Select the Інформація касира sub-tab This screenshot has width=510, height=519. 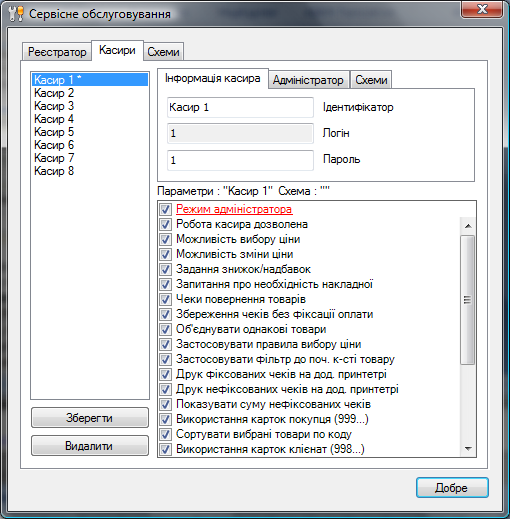tap(213, 78)
